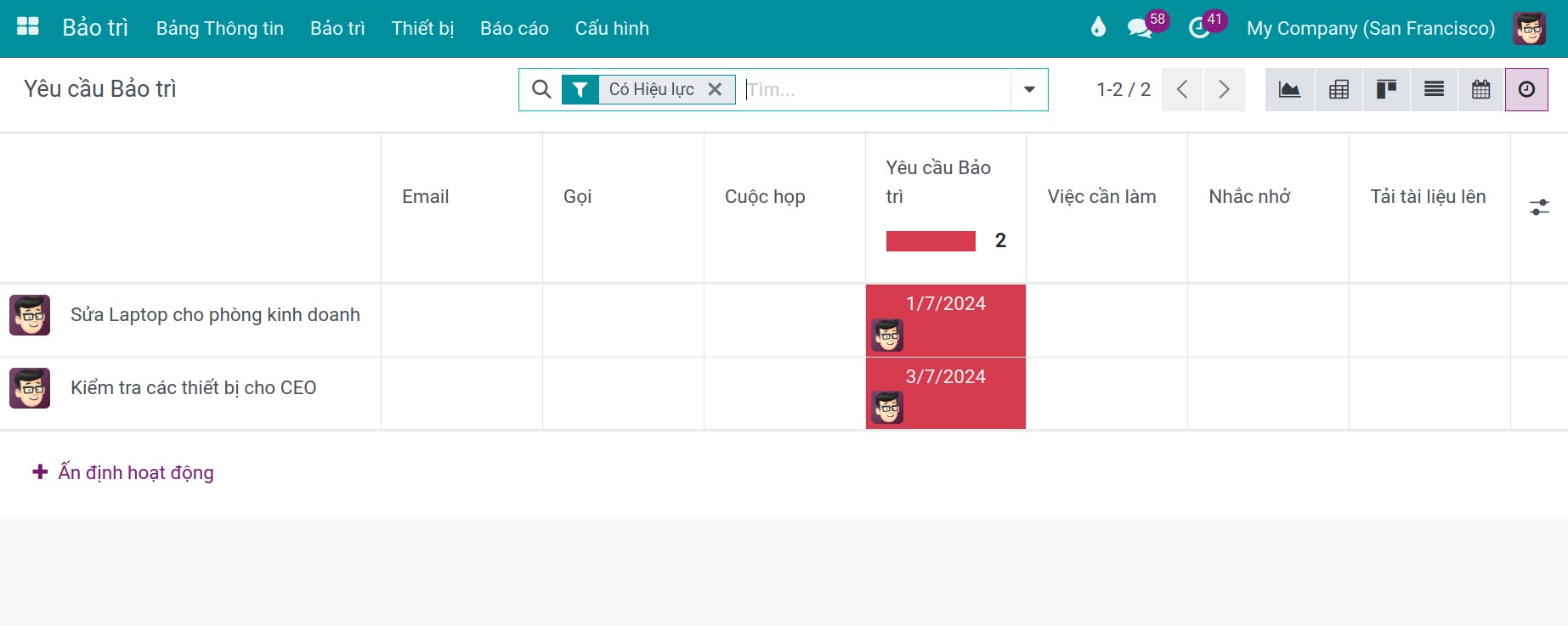Switch to graph view
This screenshot has width=1568, height=626.
(1289, 89)
